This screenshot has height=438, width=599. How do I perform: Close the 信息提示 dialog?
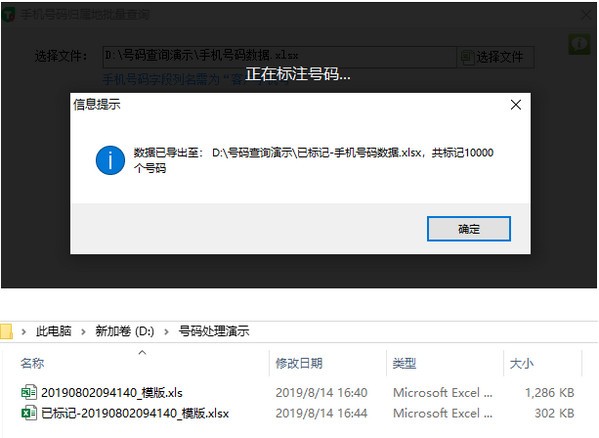tap(516, 105)
